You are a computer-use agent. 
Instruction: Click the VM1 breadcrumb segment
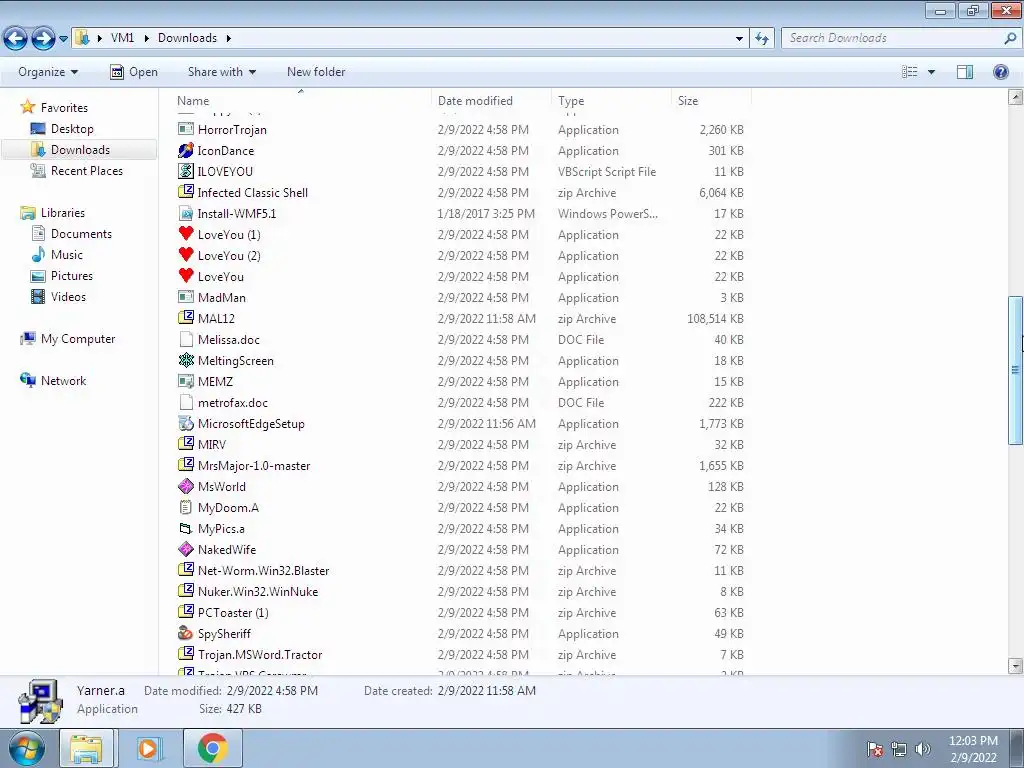click(x=122, y=38)
